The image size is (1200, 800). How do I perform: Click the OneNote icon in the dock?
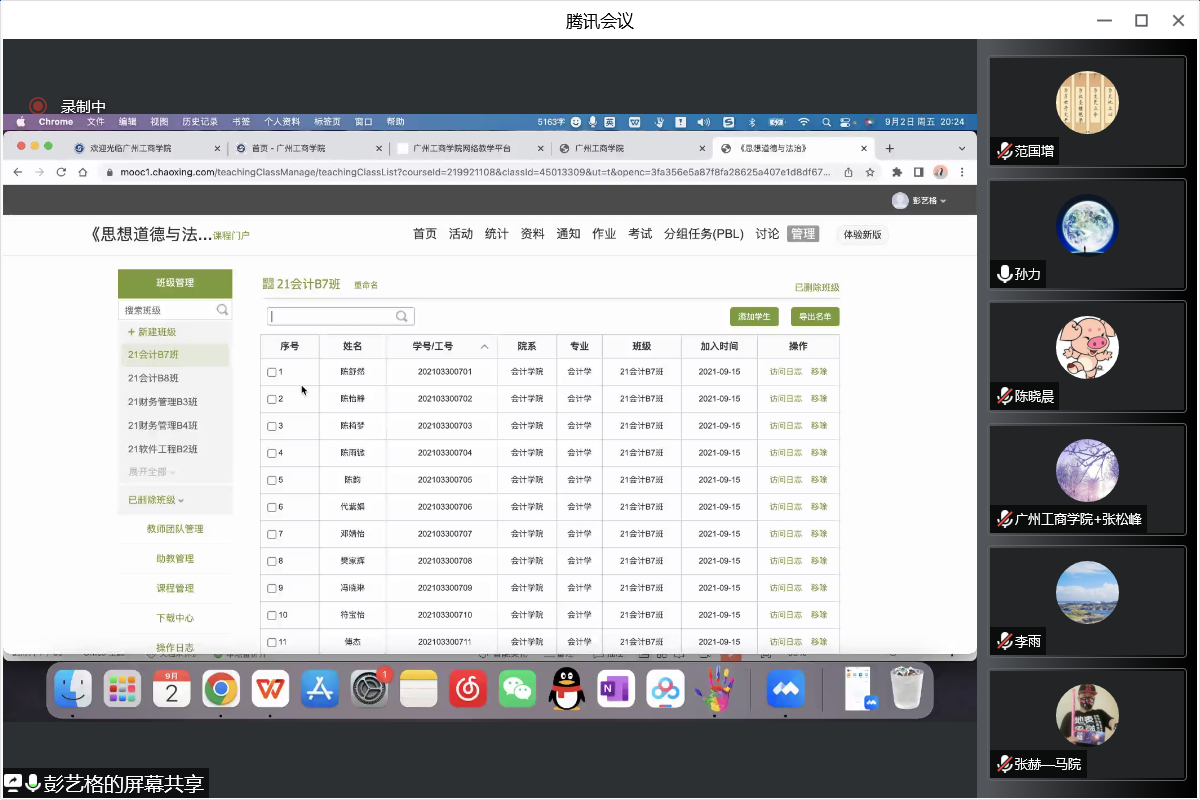615,689
